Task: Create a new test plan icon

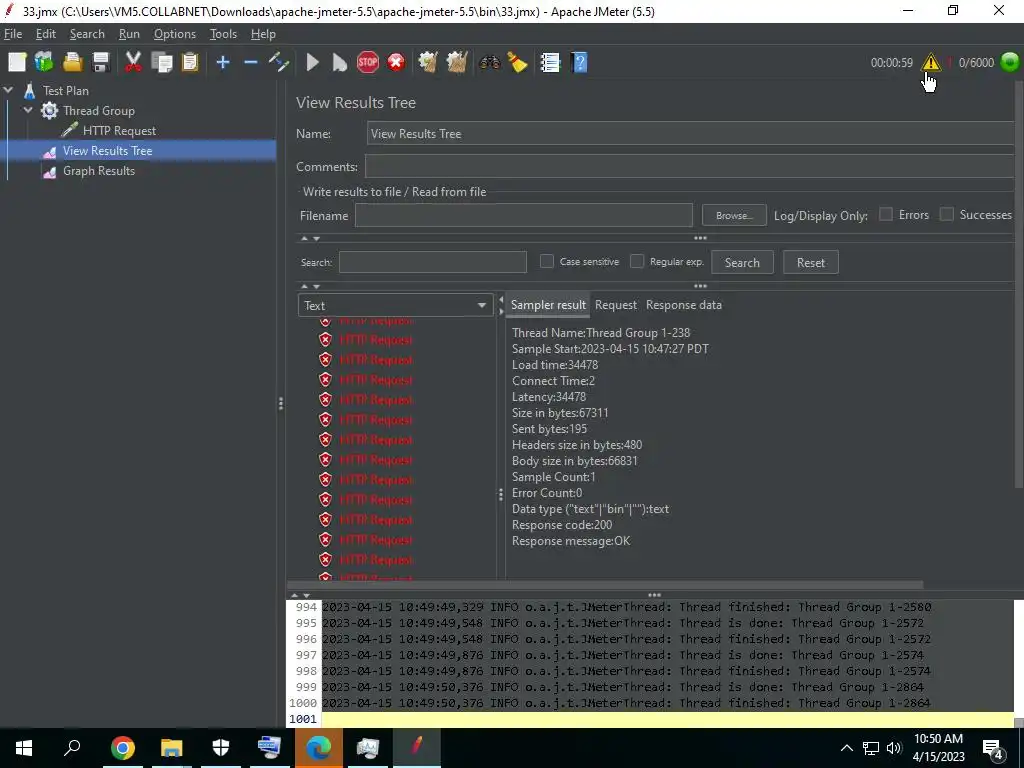Action: click(x=17, y=63)
